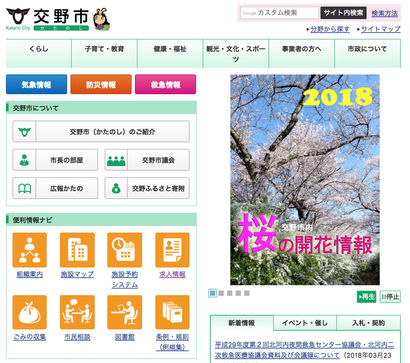Screen dimensions: 410x363
Task: Select the first slideshow indicator dot
Action: tap(212, 293)
